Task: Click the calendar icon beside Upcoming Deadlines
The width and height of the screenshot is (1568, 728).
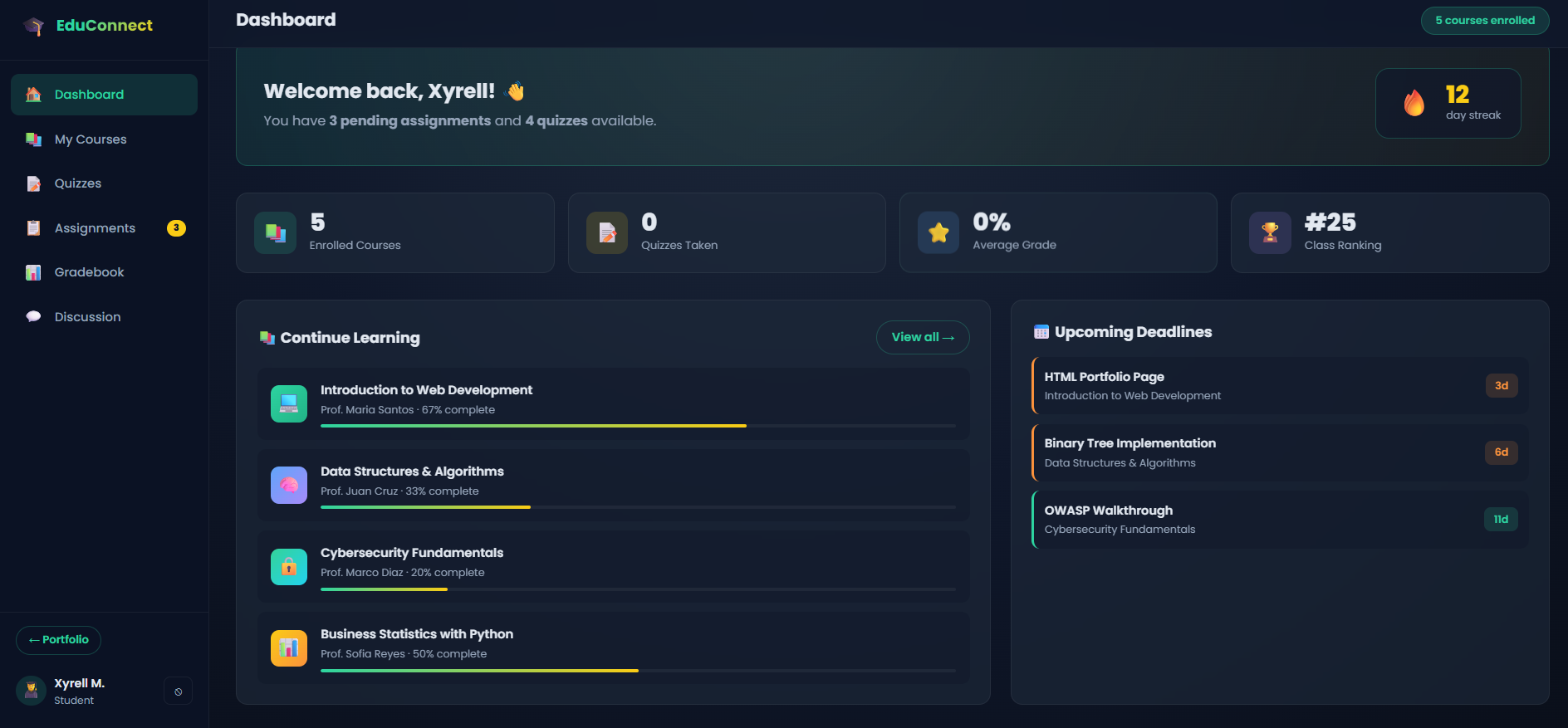Action: pos(1041,332)
